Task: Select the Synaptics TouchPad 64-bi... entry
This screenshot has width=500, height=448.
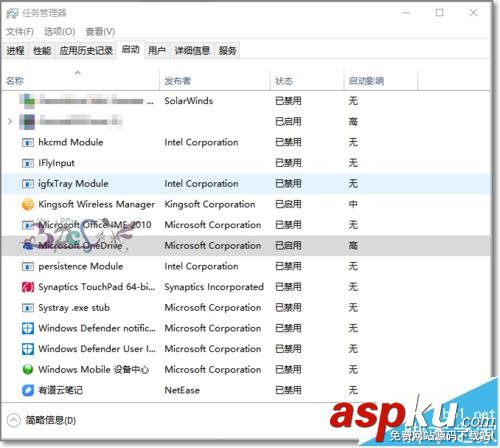Action: pos(246,287)
